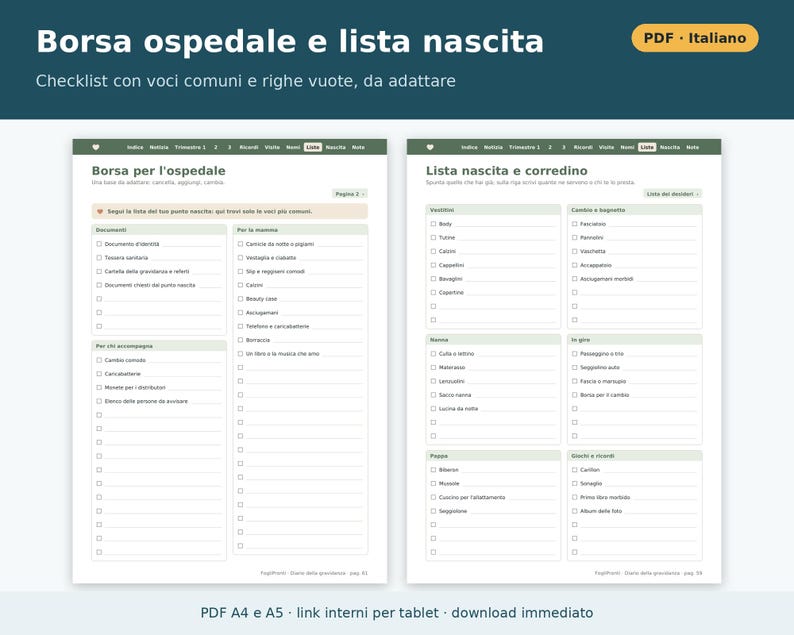
Task: Click the Giochi e ricordi section header
Action: (634, 456)
